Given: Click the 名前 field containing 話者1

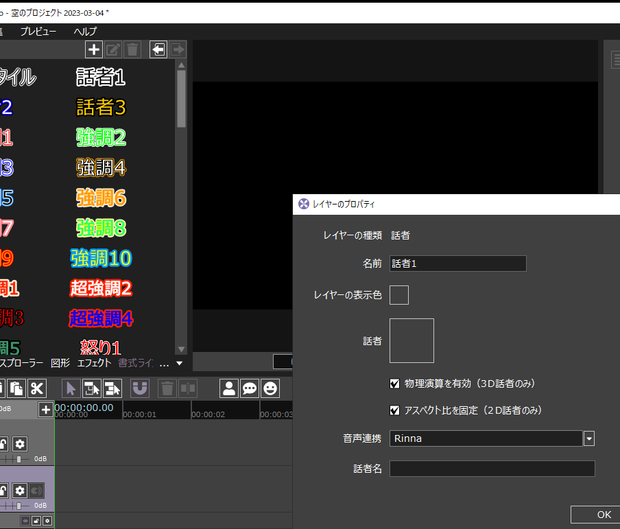Looking at the screenshot, I should click(458, 263).
